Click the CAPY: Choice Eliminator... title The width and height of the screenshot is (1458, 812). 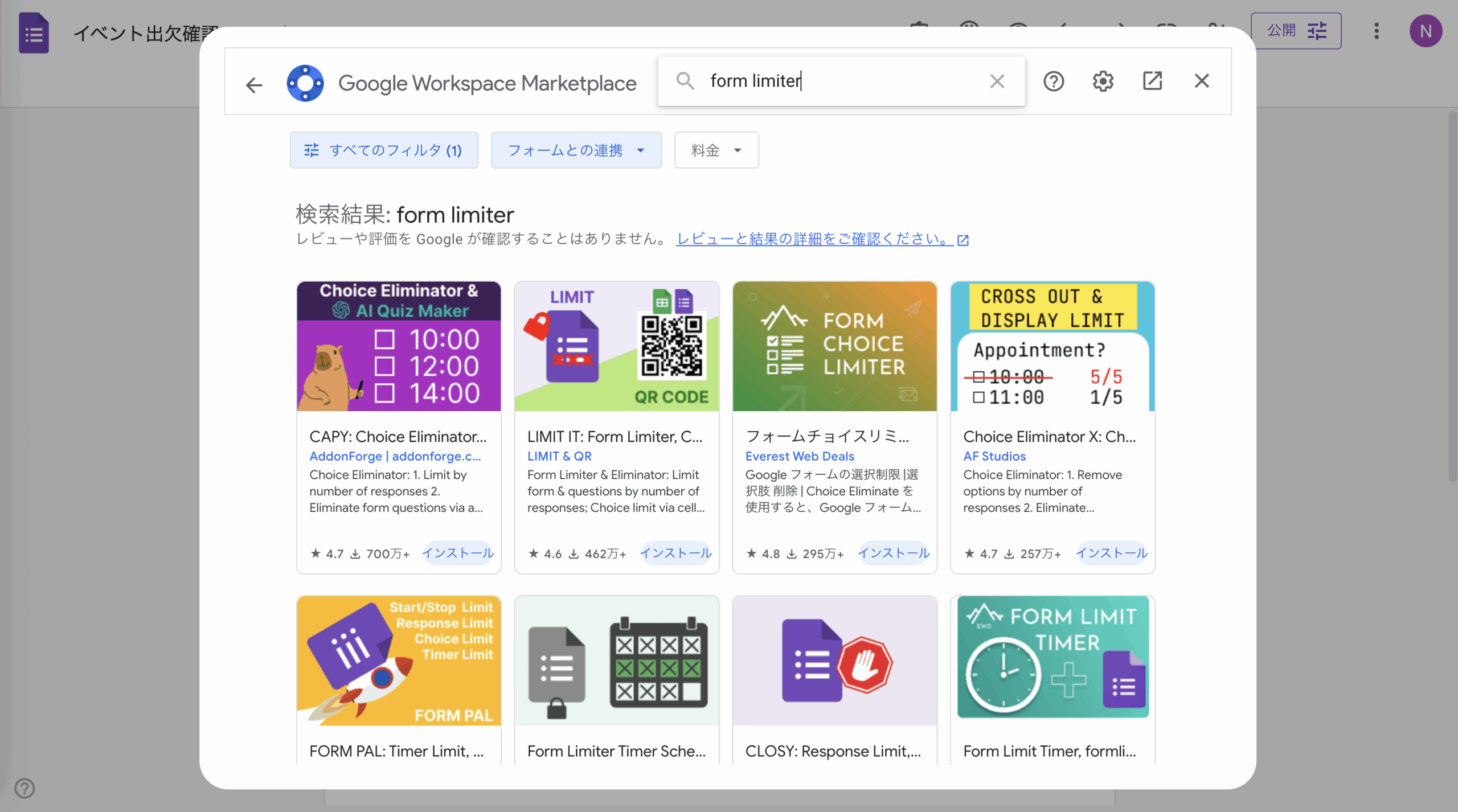click(x=398, y=437)
